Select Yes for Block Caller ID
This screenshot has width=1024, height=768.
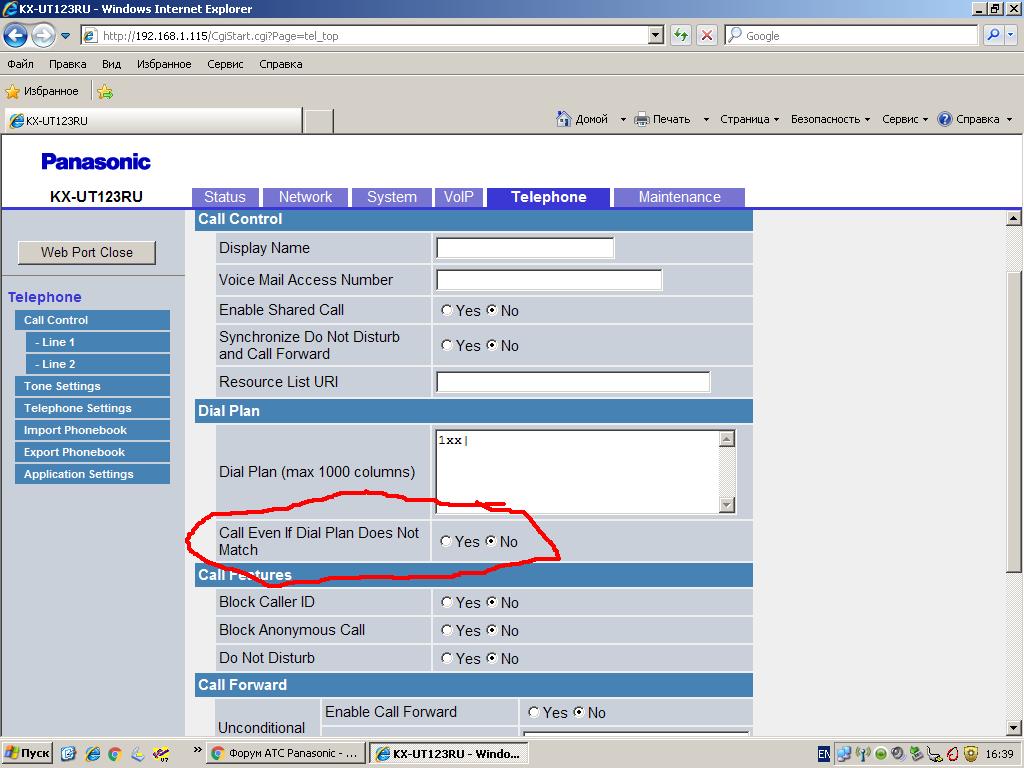[447, 602]
